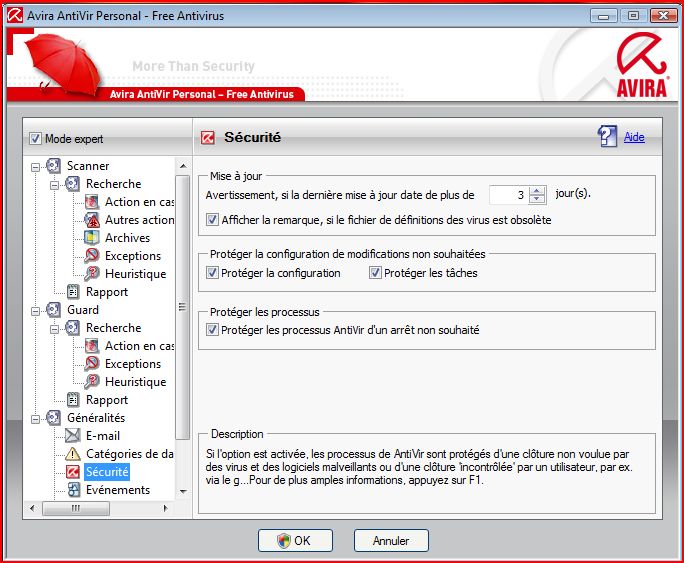Uncheck 'Protéger les tâches' checkbox

coord(375,273)
